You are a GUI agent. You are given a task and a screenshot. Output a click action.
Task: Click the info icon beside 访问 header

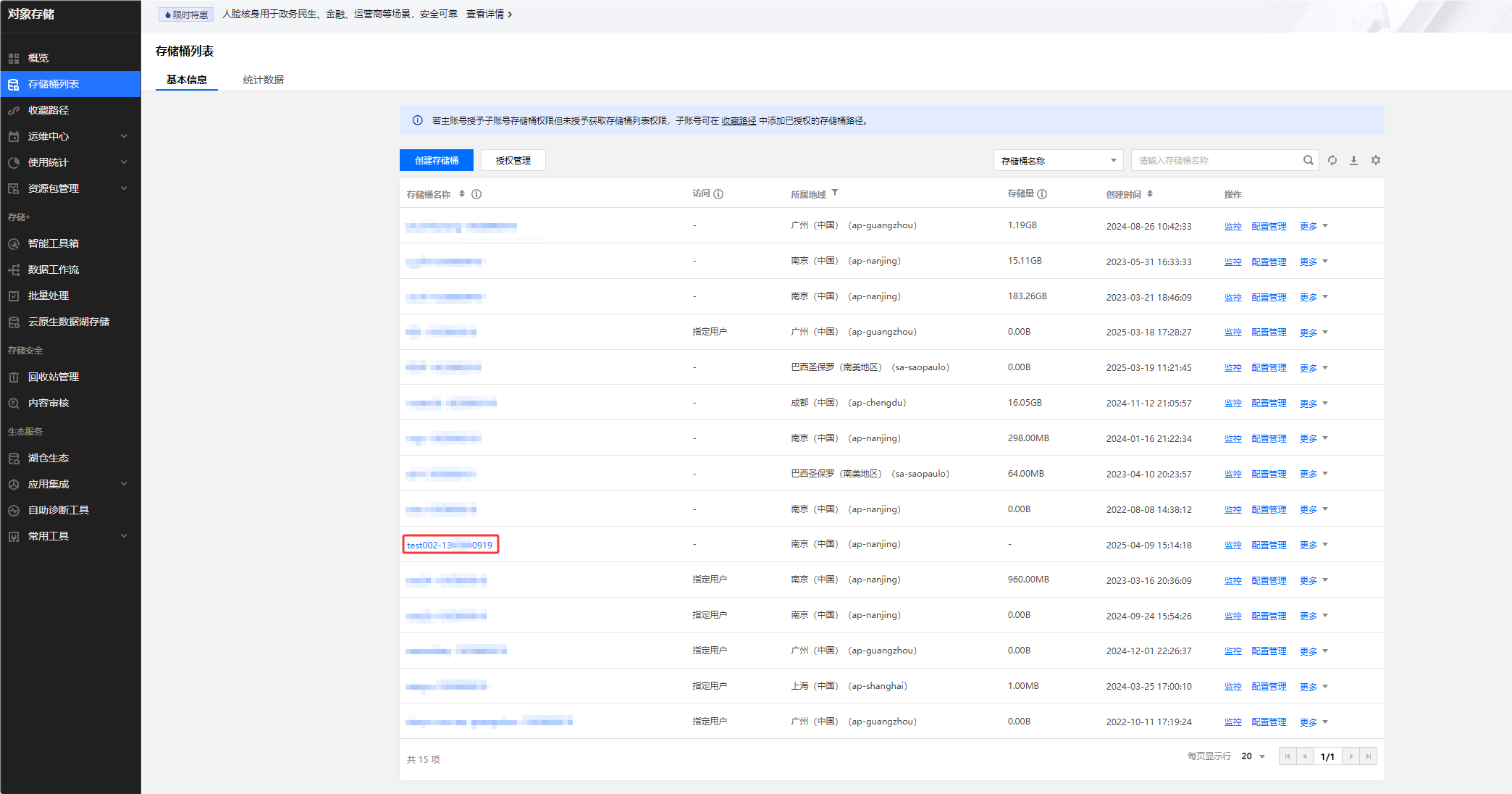[x=718, y=194]
